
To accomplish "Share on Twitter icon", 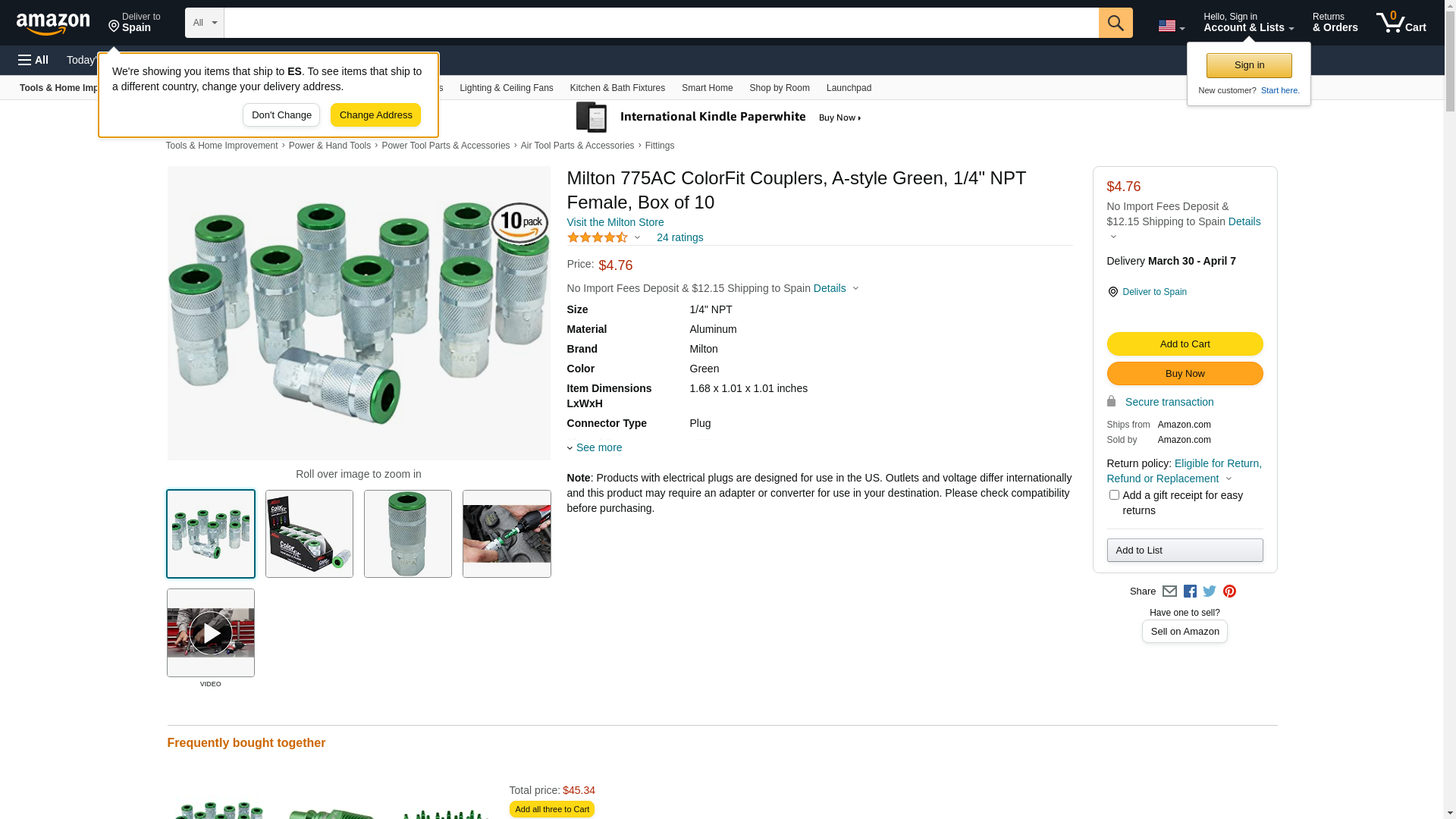I will (x=1210, y=591).
